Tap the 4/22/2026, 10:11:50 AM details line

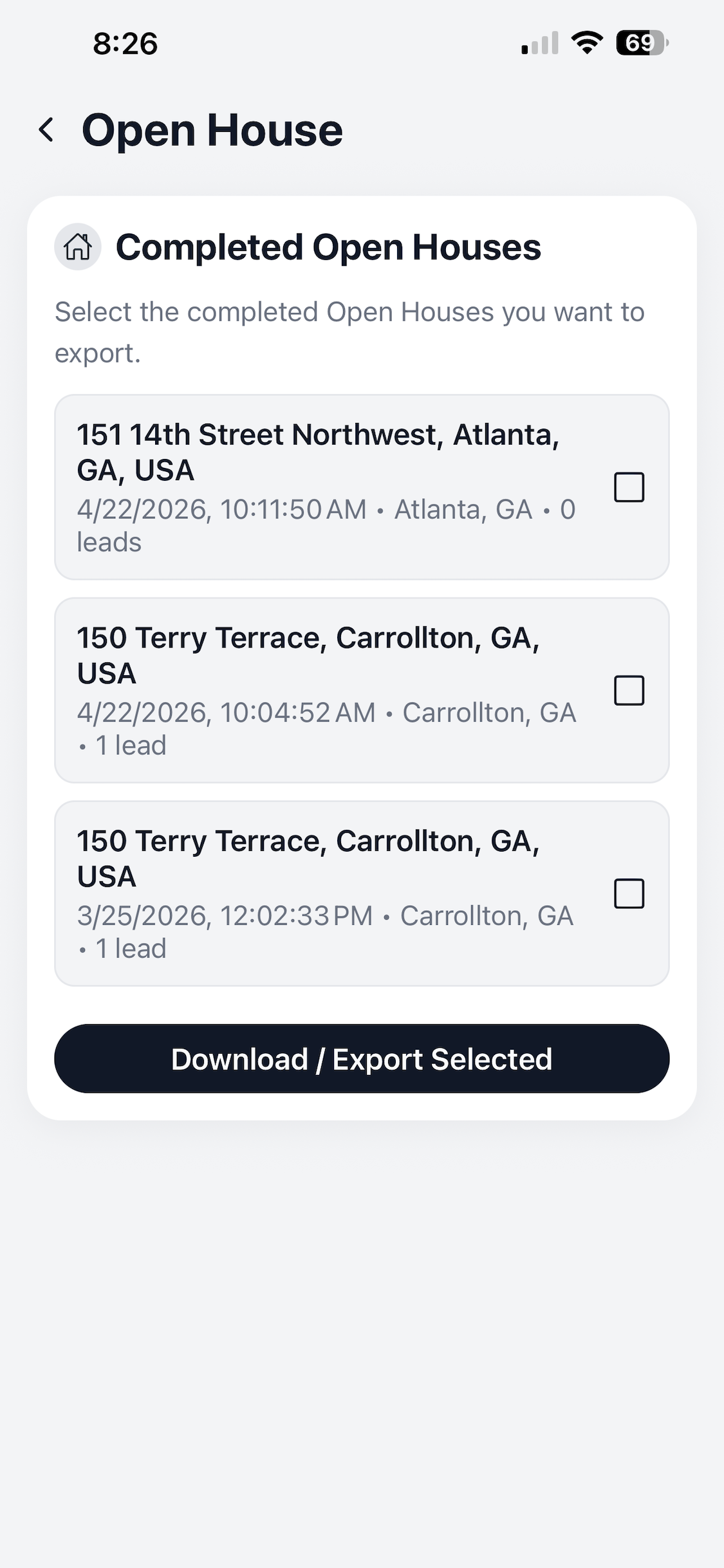(x=326, y=526)
